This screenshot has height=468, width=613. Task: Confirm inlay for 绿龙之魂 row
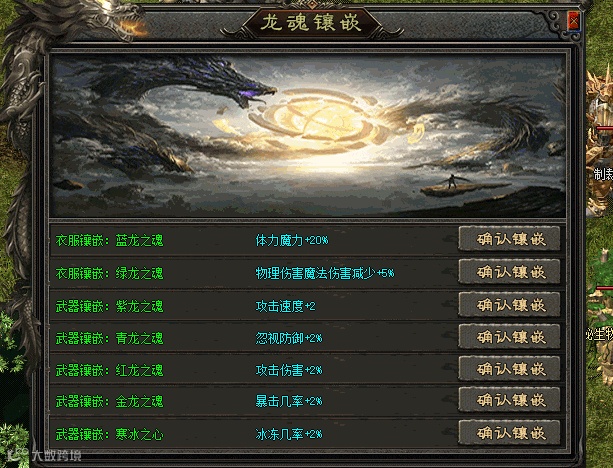[509, 272]
